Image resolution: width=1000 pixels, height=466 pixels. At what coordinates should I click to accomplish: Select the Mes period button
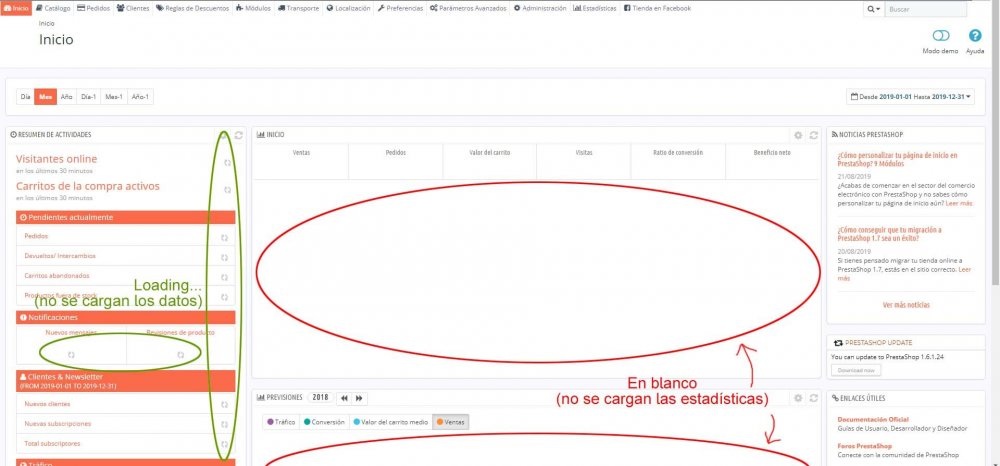point(45,97)
